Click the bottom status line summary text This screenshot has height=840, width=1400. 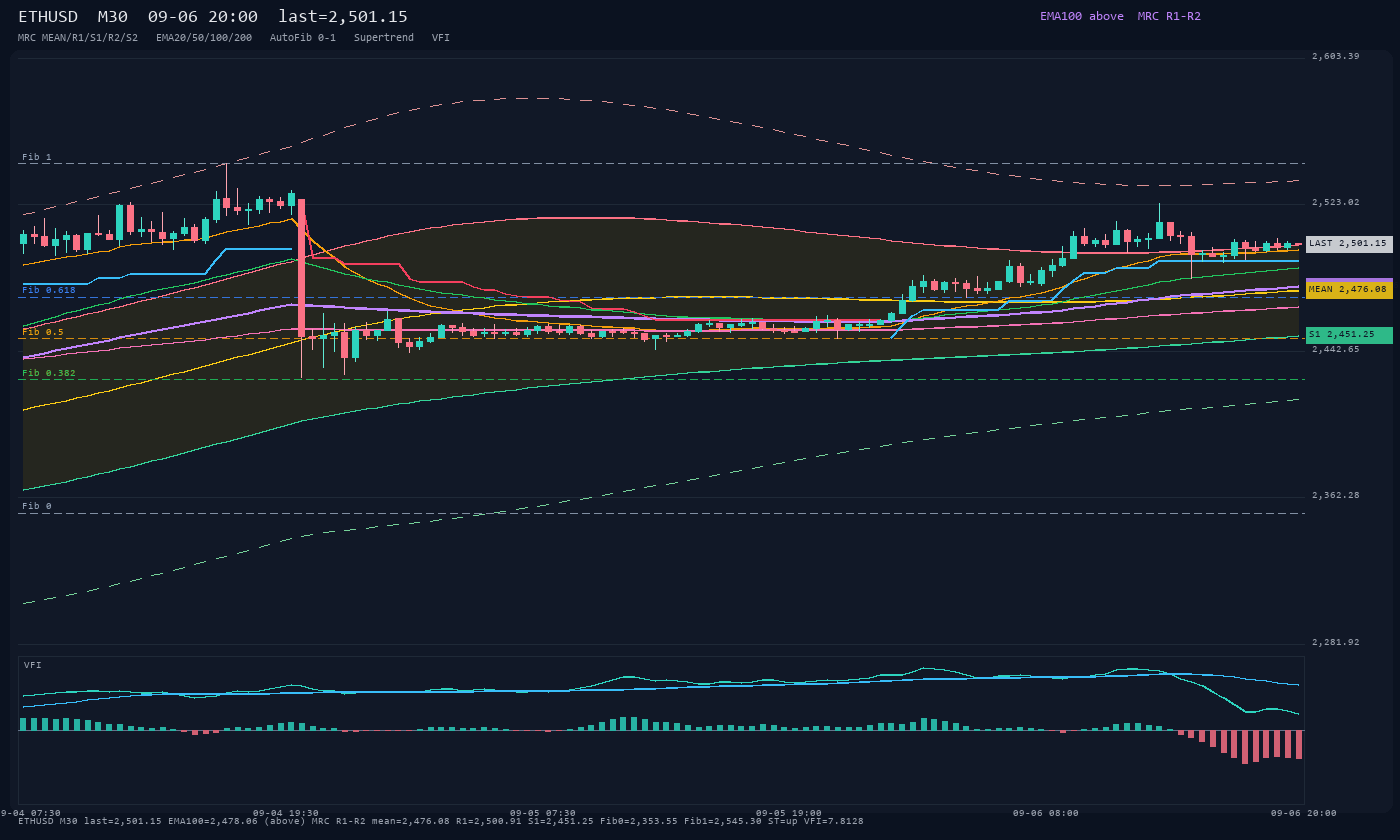441,821
